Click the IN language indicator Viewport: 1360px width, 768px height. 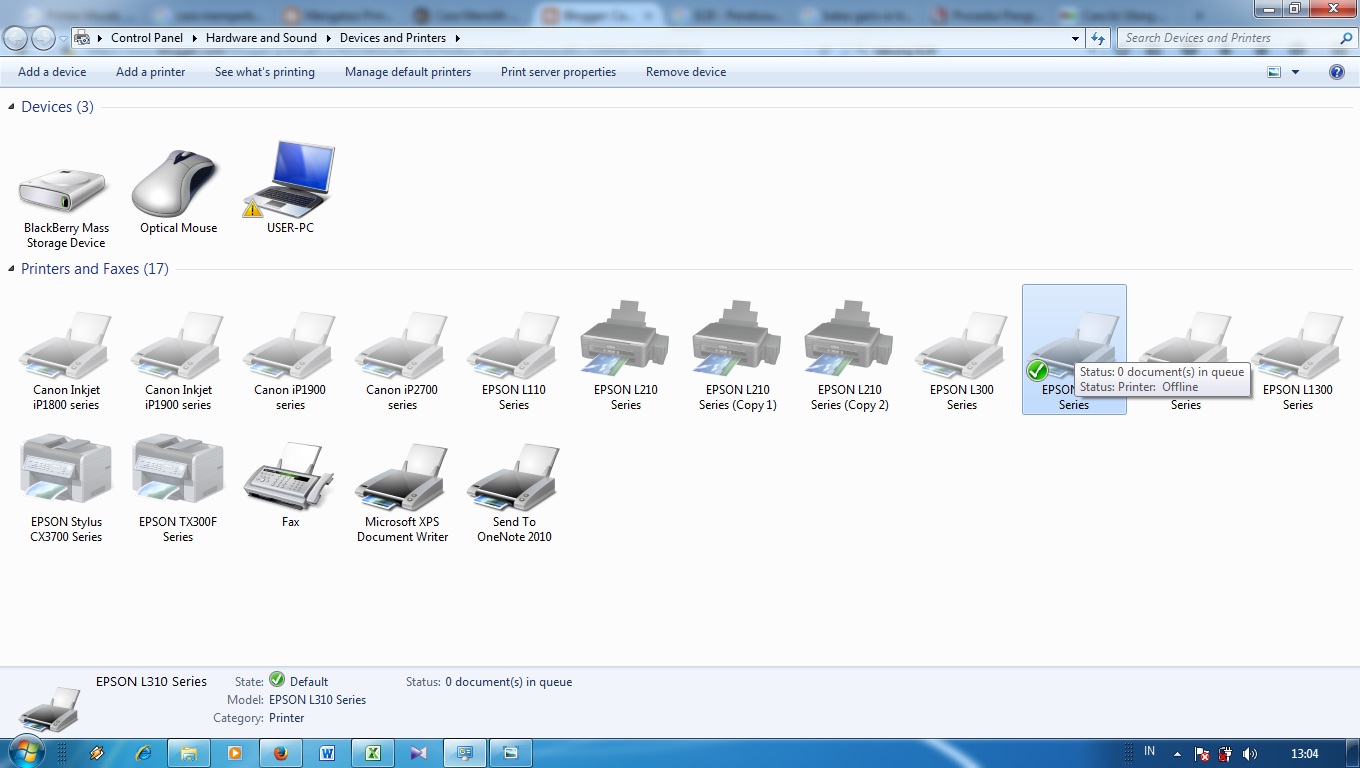(x=1149, y=751)
